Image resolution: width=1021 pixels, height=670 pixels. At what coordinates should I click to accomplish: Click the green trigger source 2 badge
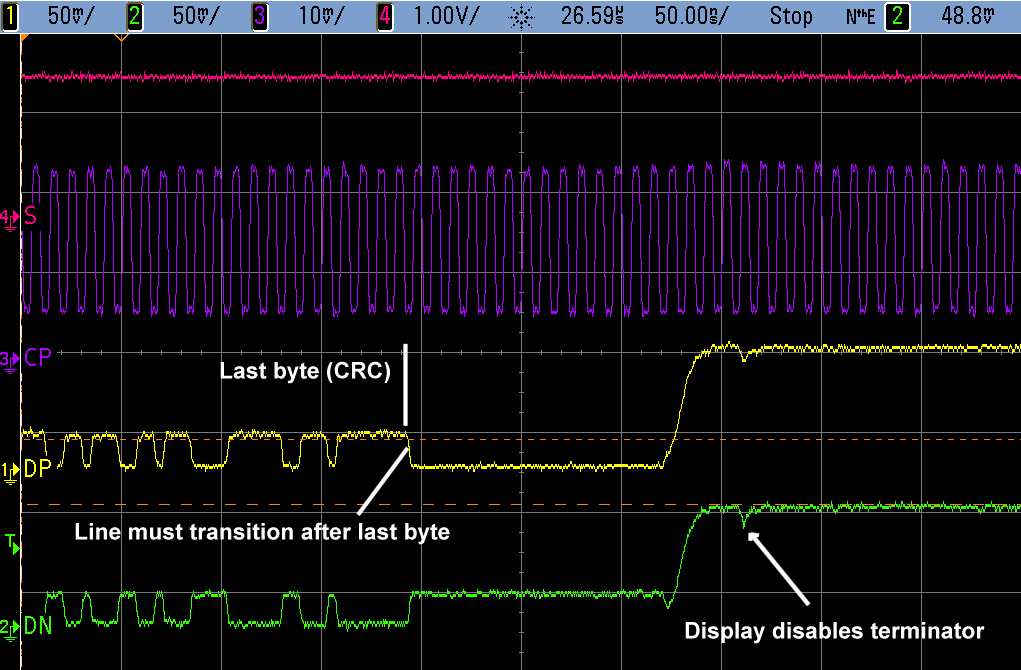tap(898, 16)
